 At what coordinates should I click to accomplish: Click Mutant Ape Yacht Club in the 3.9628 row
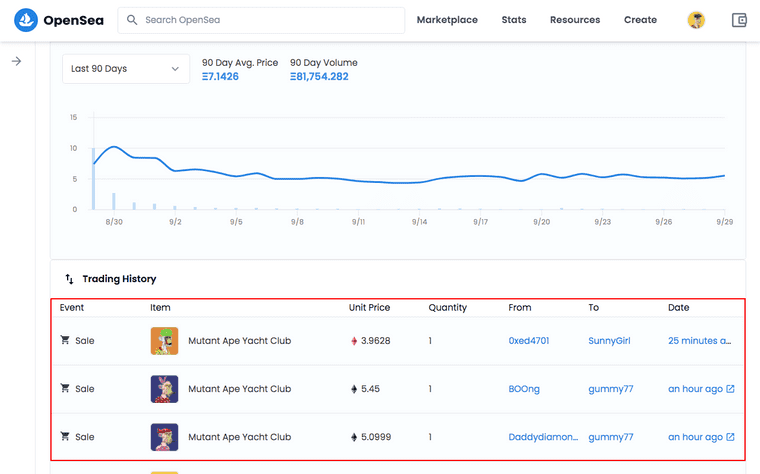[239, 341]
